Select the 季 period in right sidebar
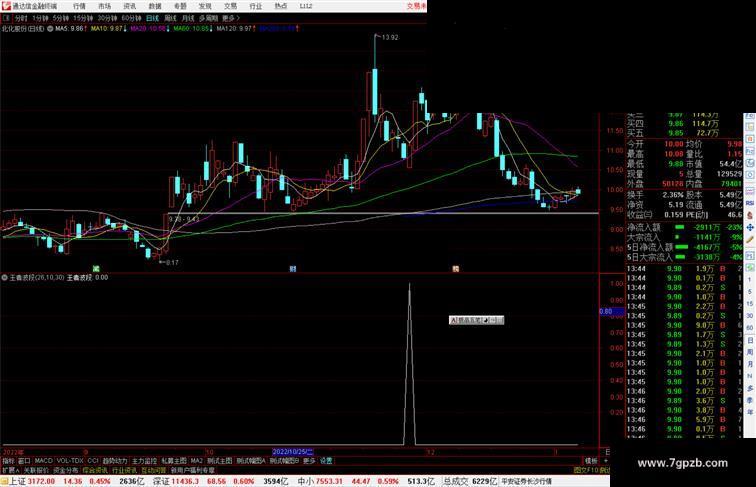Viewport: 756px width, 487px height. (750, 400)
